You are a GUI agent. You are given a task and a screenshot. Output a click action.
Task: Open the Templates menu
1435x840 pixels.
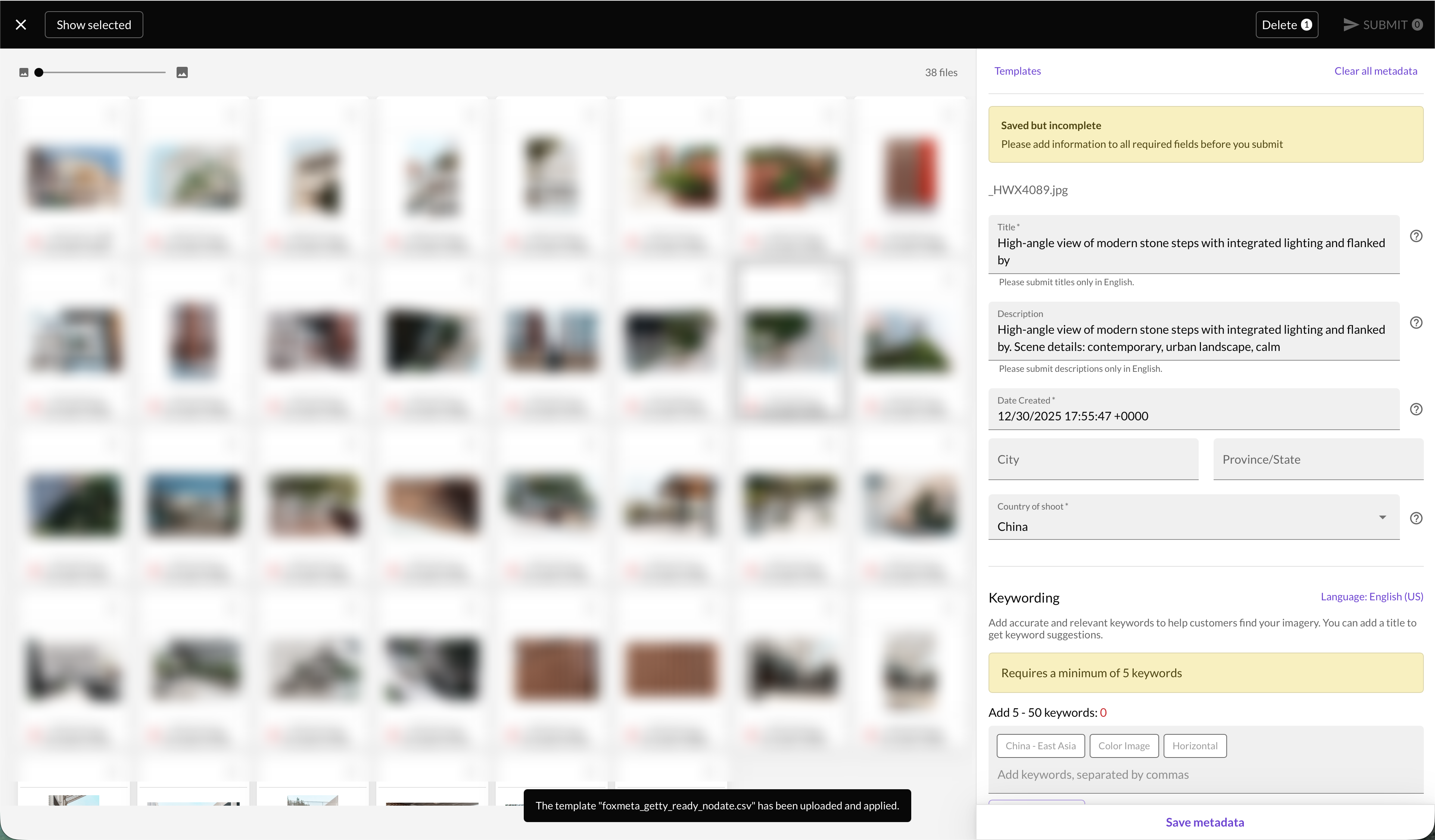pos(1017,71)
